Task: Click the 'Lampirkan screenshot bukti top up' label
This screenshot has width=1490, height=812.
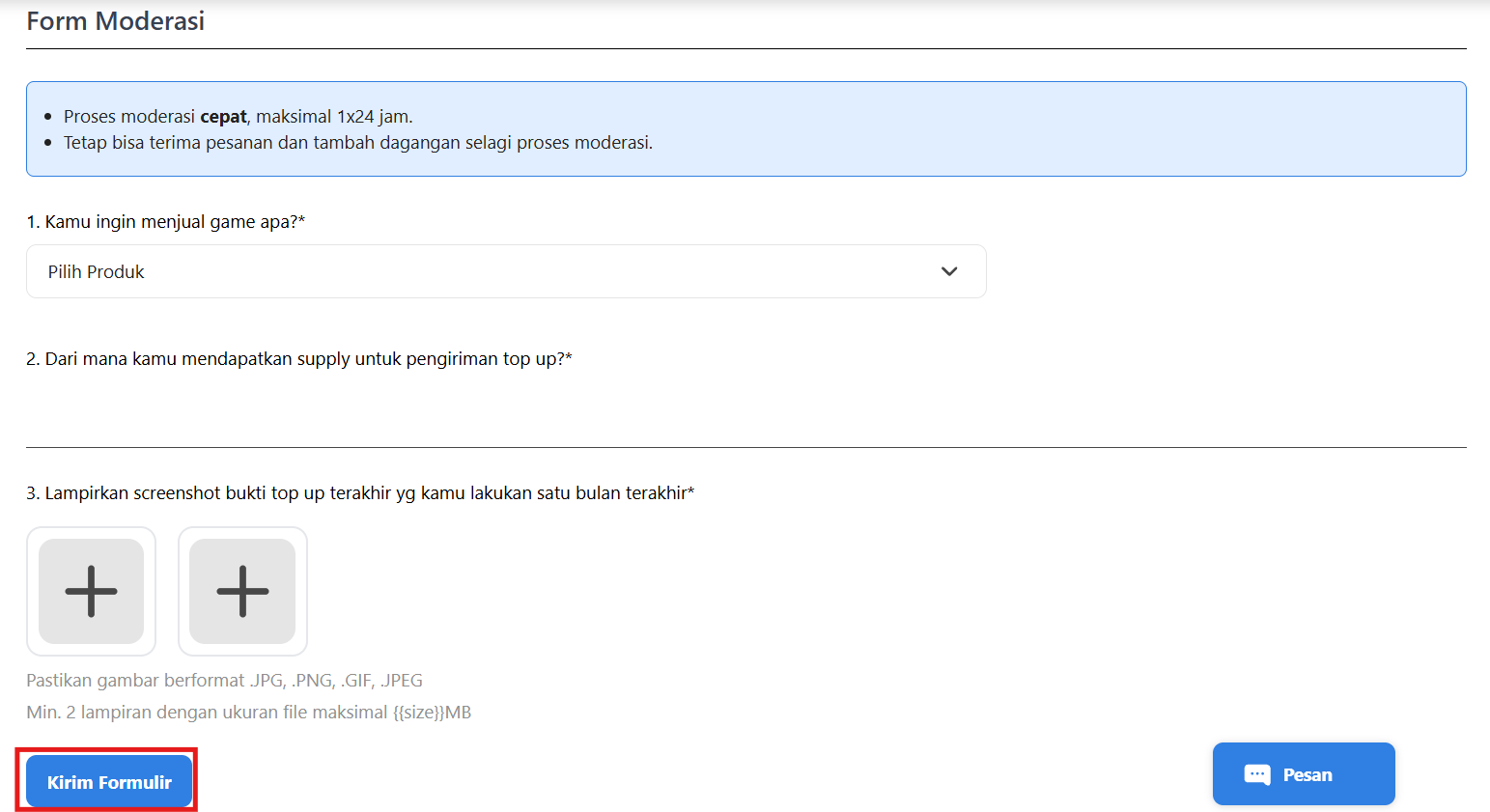Action: point(359,493)
